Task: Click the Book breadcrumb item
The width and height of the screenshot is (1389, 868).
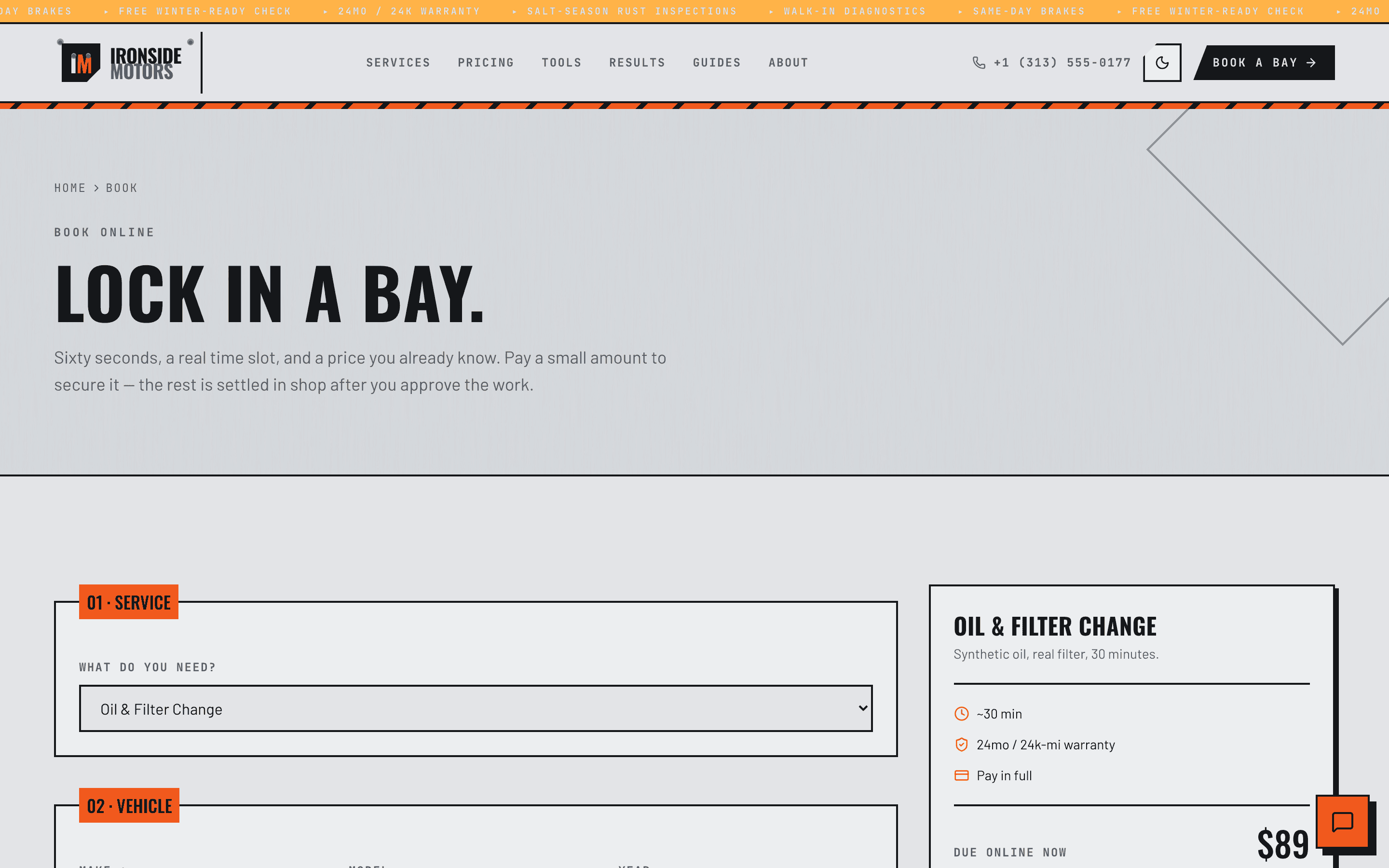Action: pos(121,188)
